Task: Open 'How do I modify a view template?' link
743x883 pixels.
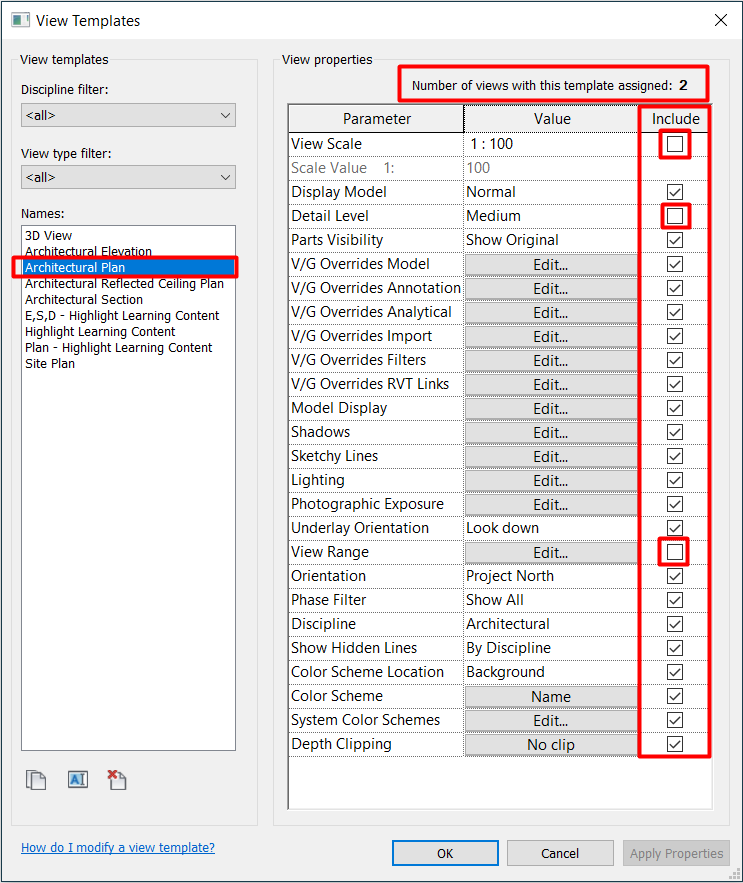Action: [x=118, y=848]
